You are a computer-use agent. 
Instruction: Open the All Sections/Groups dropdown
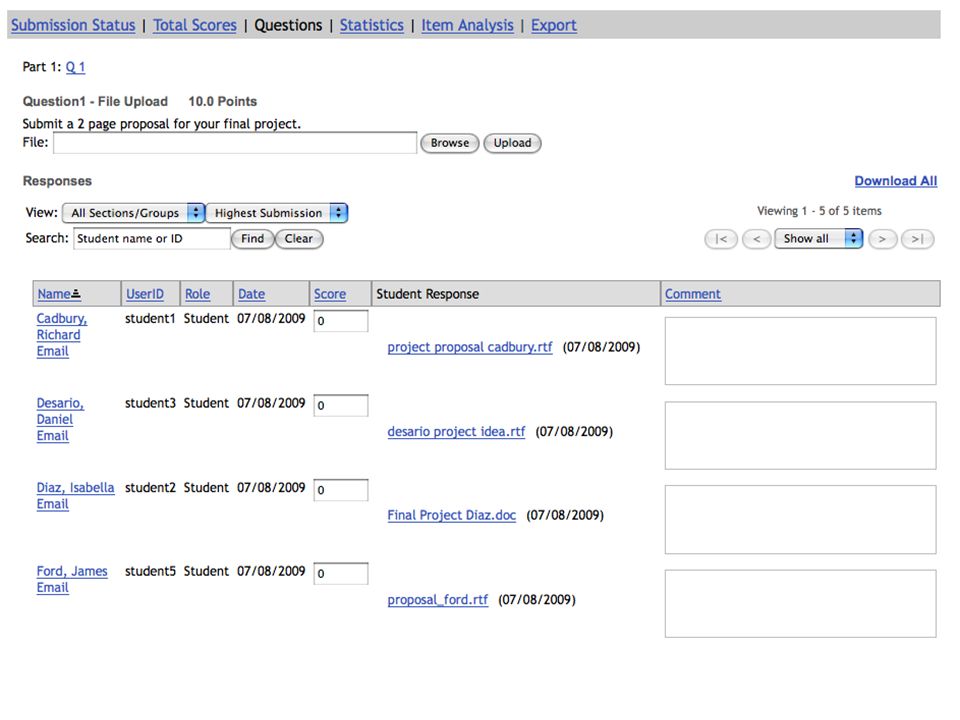[133, 213]
